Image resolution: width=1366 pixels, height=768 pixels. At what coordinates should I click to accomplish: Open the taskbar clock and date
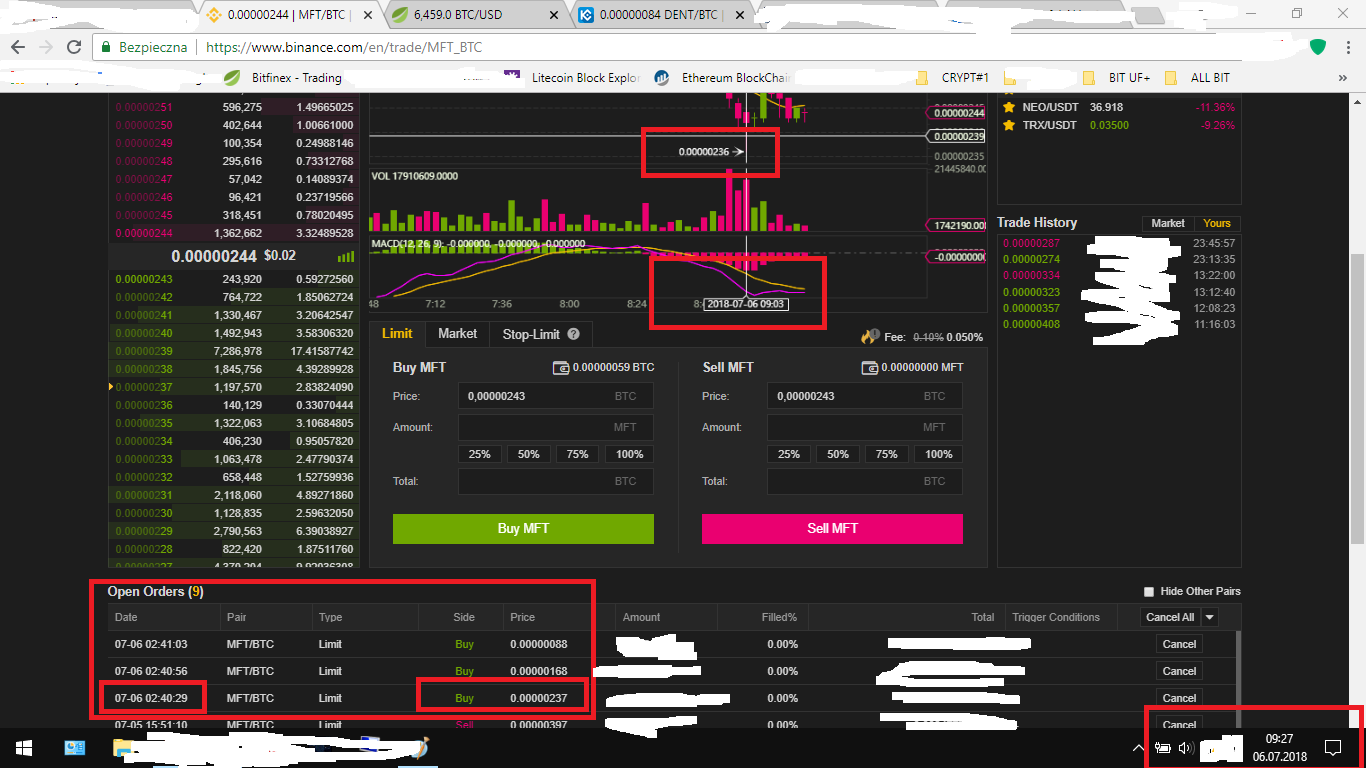click(1280, 747)
